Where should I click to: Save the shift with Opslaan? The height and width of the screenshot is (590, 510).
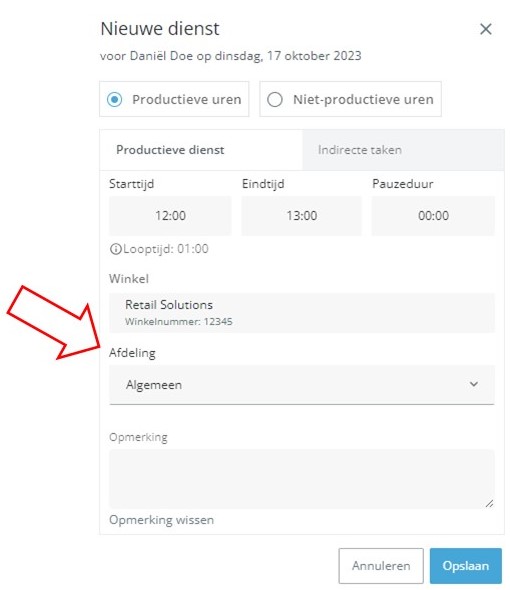tap(466, 566)
